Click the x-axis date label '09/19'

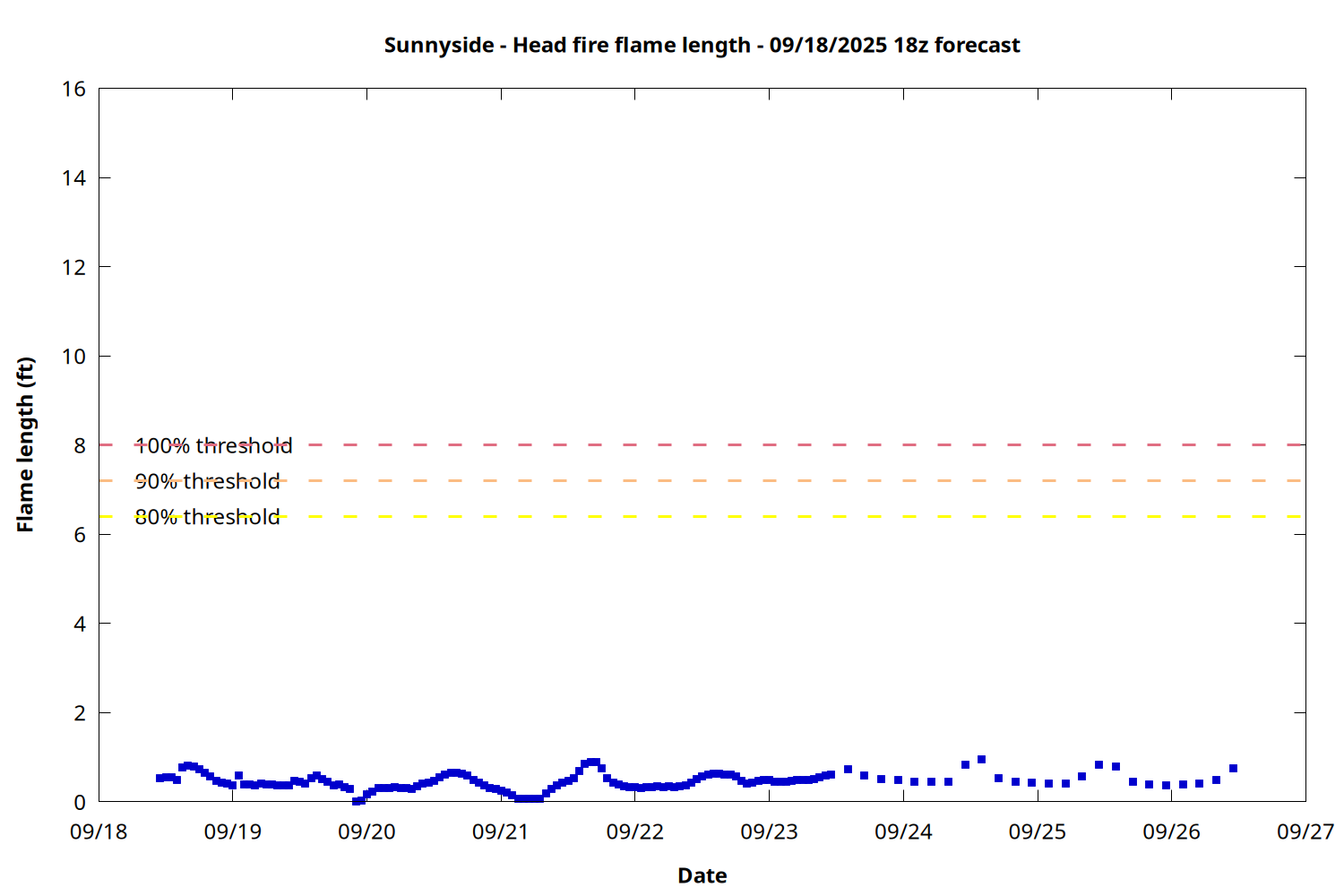tap(233, 831)
